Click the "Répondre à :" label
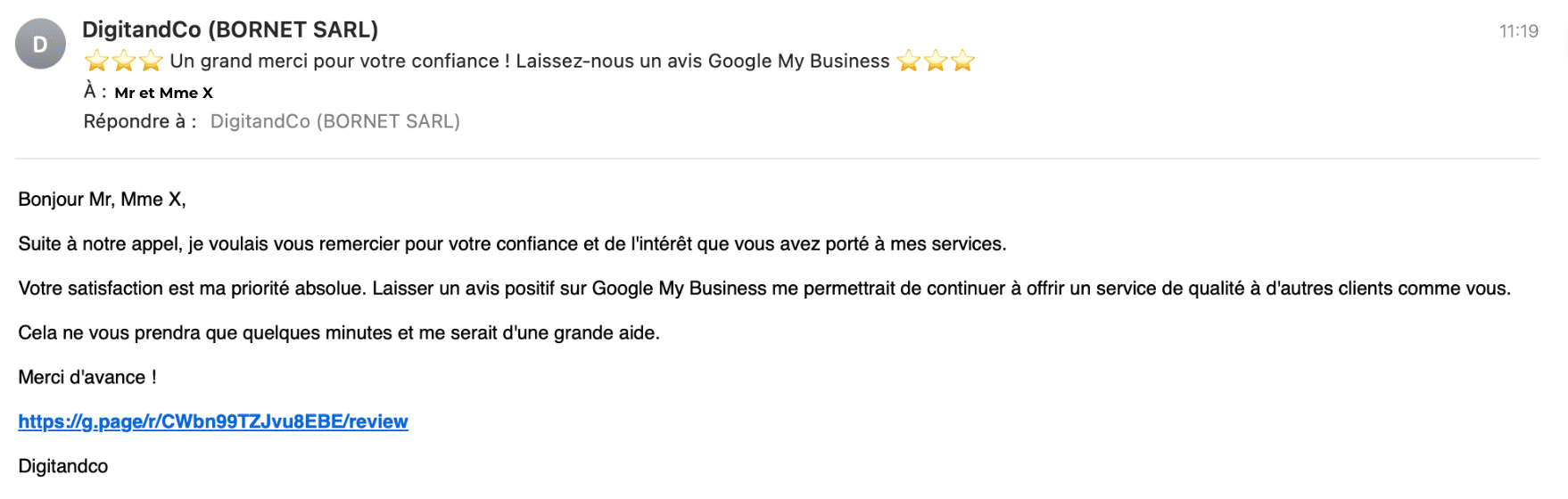 (x=140, y=121)
